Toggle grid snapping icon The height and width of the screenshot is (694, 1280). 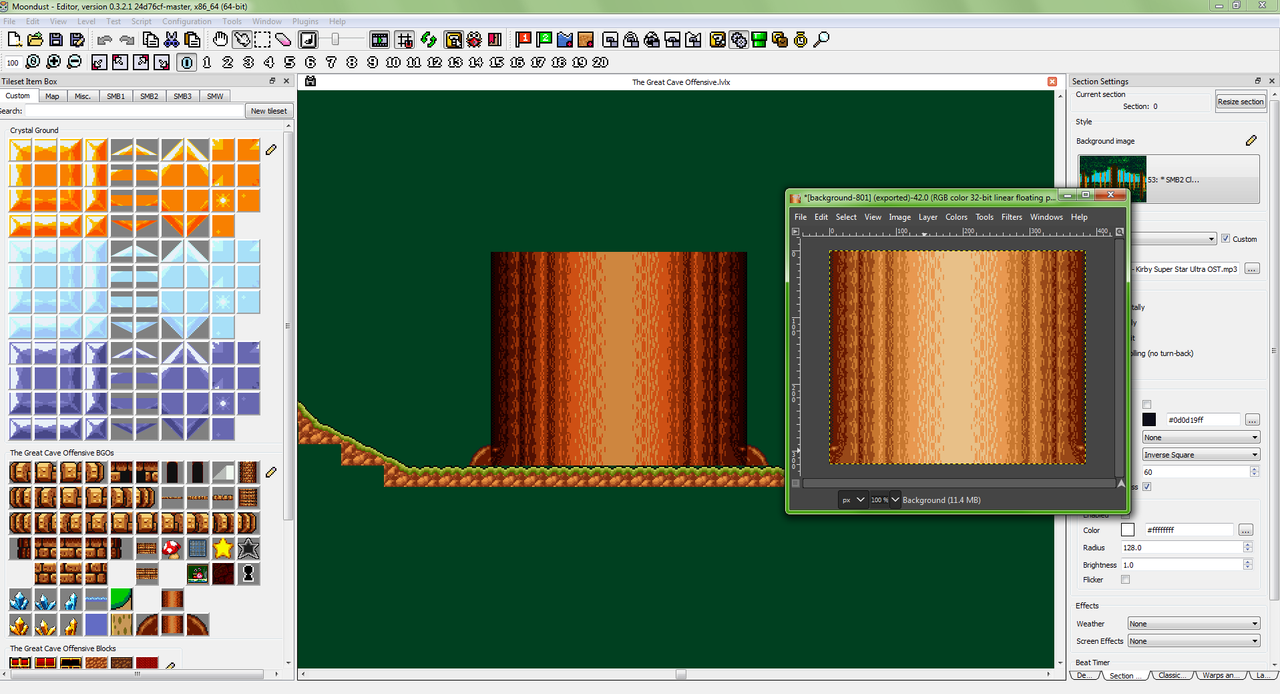(x=405, y=40)
